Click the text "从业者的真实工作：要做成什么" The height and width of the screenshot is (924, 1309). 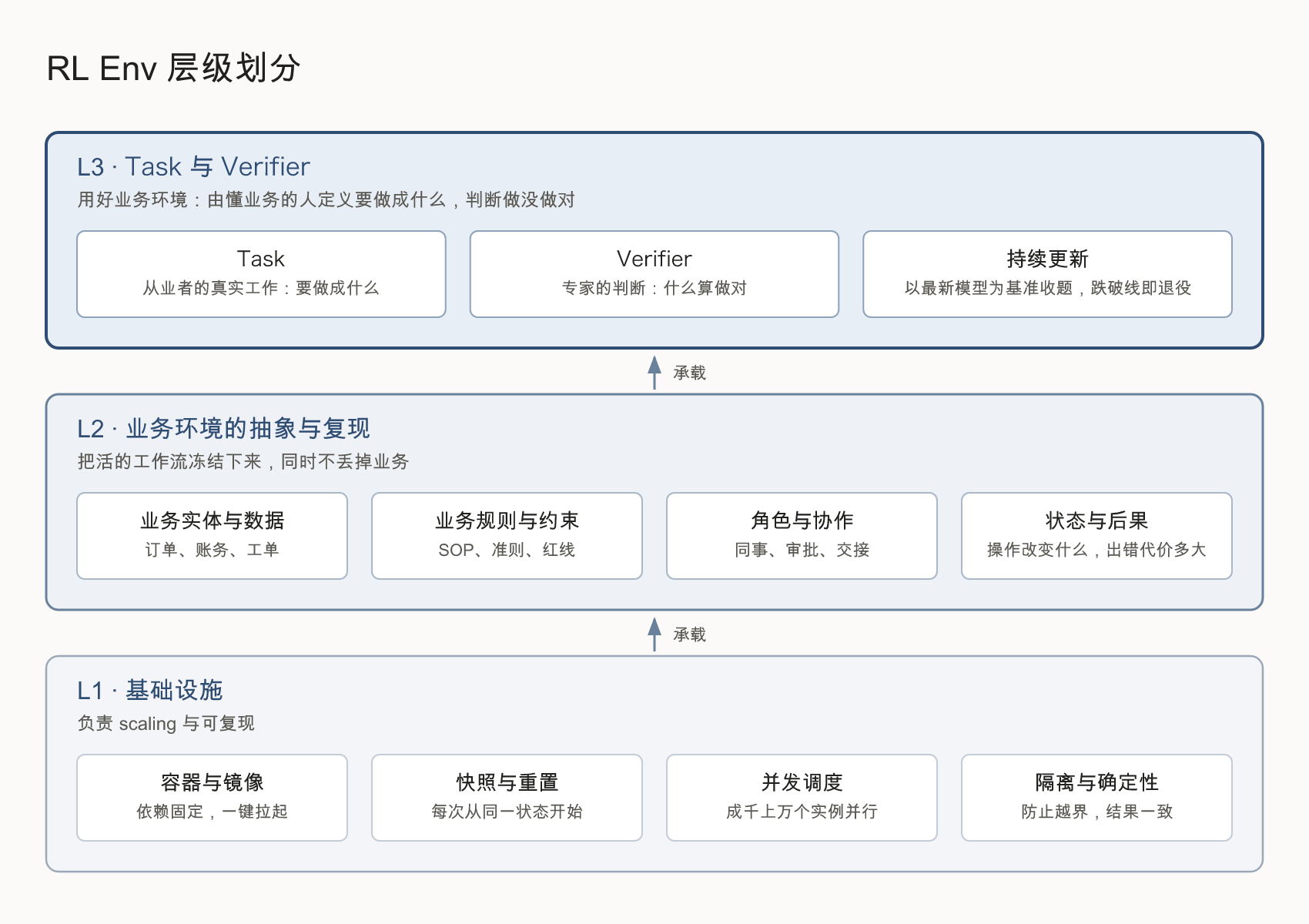pos(261,288)
